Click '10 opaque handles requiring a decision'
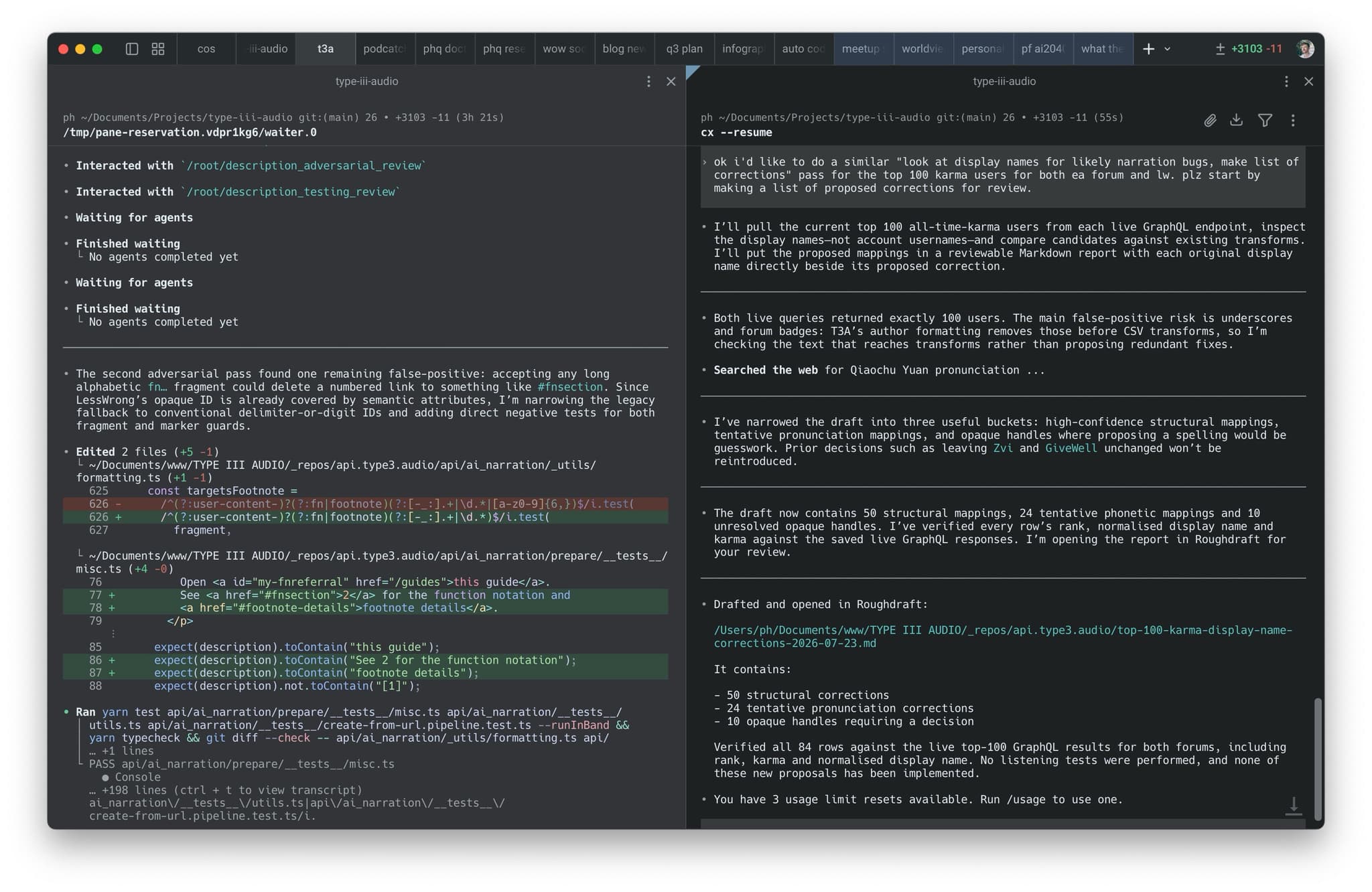The image size is (1372, 892). [x=843, y=721]
